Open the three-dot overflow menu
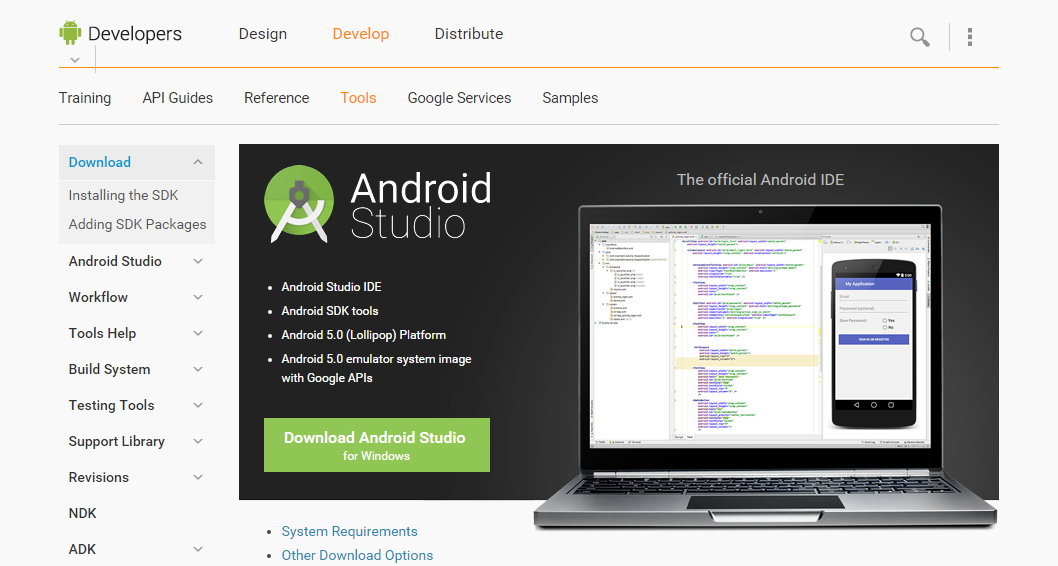This screenshot has width=1058, height=566. click(x=970, y=36)
